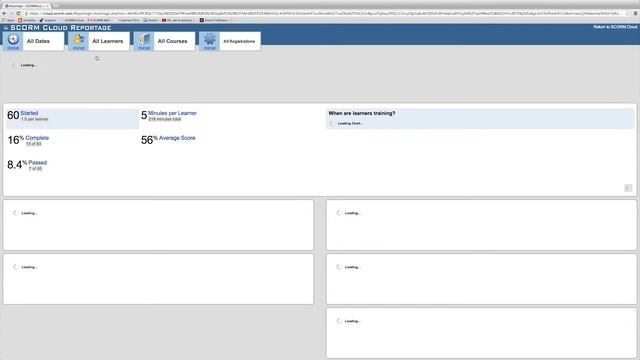Screen dimensions: 640x360
Task: Click the 'When are learners training?' heading
Action: [362, 113]
